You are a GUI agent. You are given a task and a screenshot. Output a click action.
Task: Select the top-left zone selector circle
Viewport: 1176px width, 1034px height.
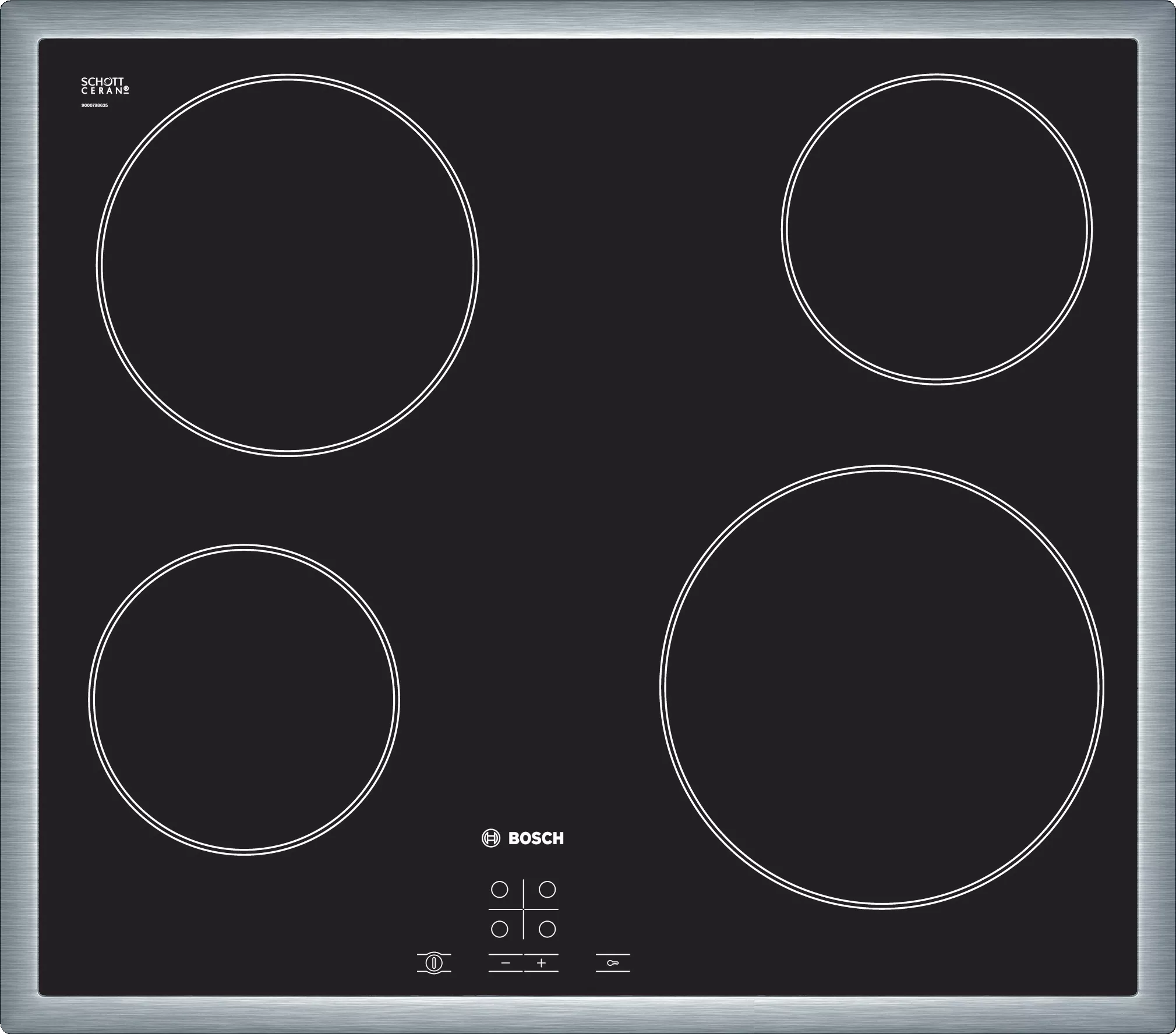[x=499, y=890]
